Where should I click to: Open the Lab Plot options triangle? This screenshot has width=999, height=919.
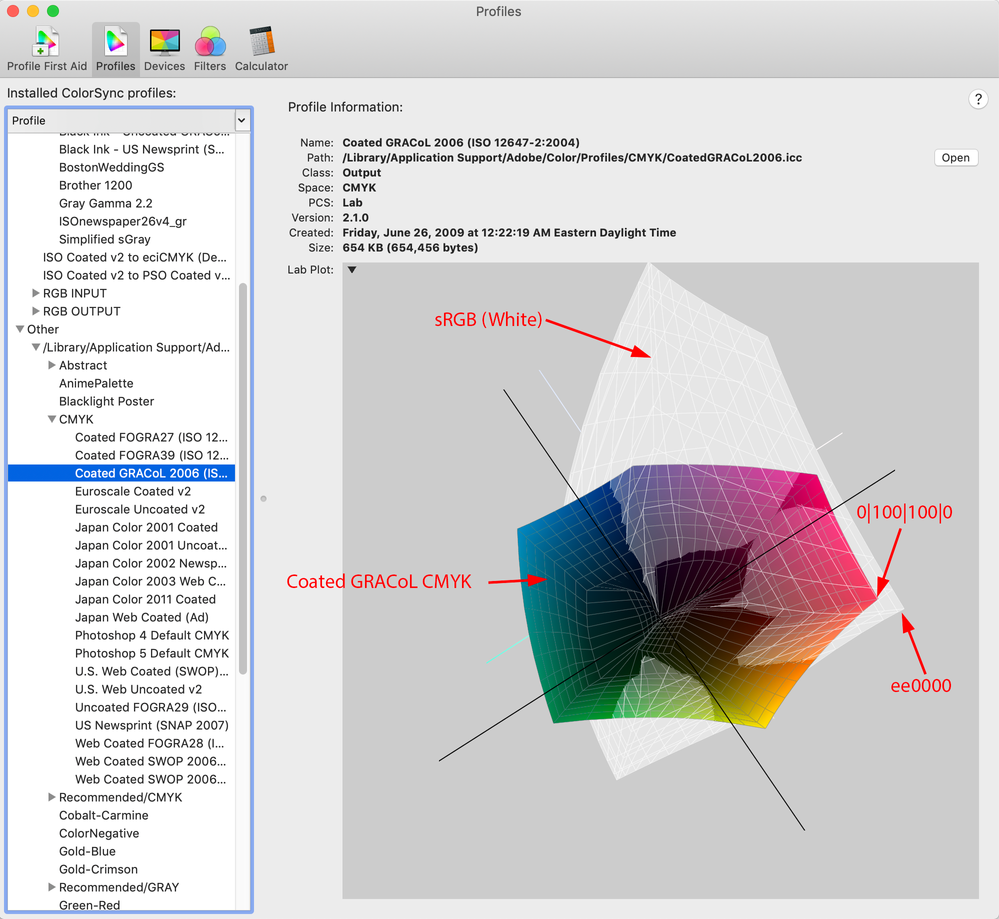(352, 270)
